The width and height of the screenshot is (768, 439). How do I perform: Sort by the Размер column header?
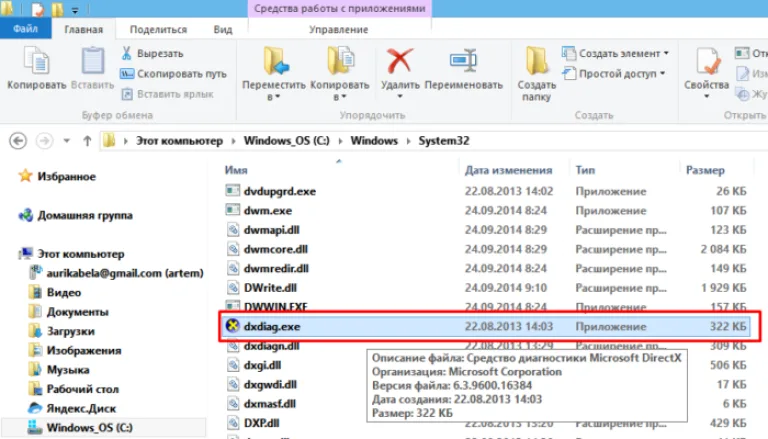click(705, 170)
